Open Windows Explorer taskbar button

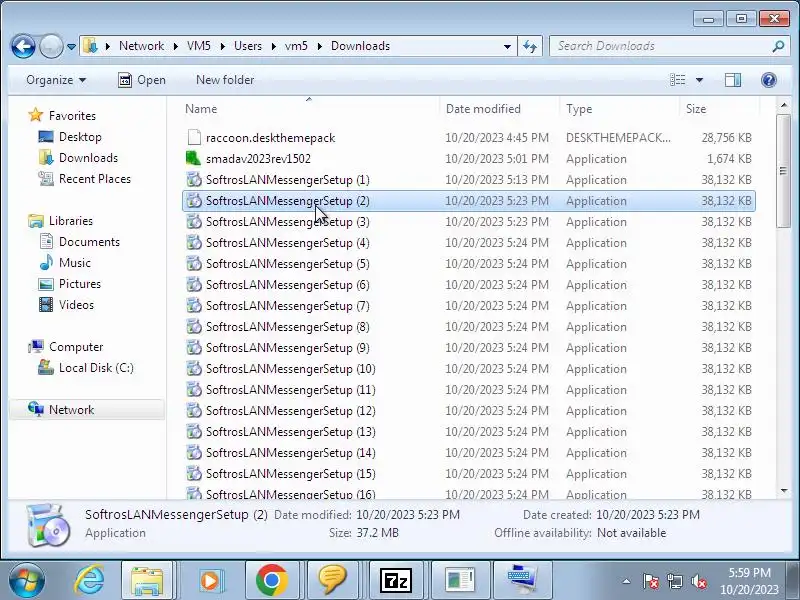(x=147, y=581)
